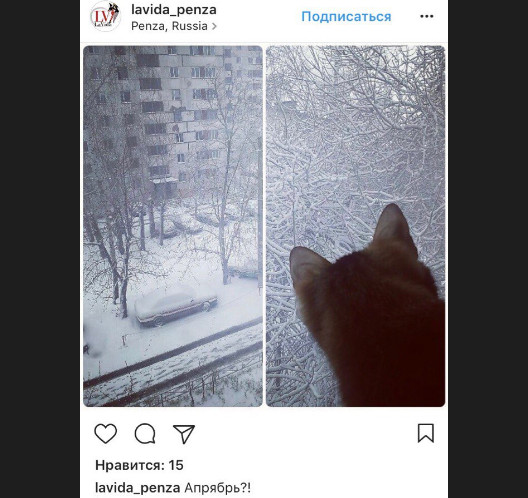Open the LV profile avatar

(x=105, y=16)
